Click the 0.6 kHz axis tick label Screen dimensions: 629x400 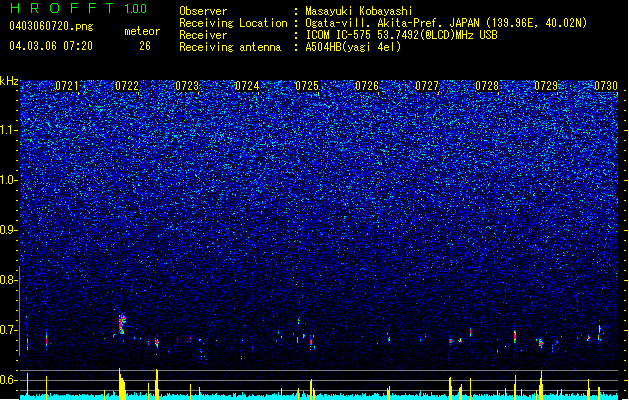(9, 380)
